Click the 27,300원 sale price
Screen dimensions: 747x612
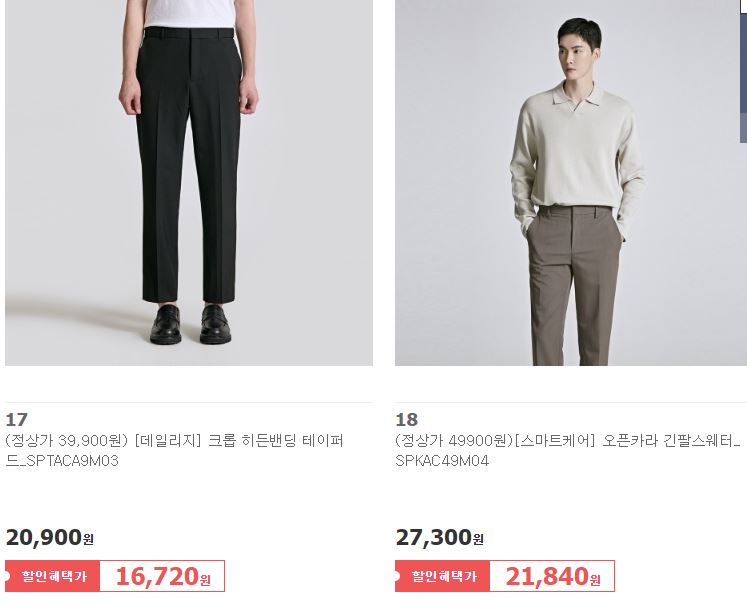pos(440,538)
